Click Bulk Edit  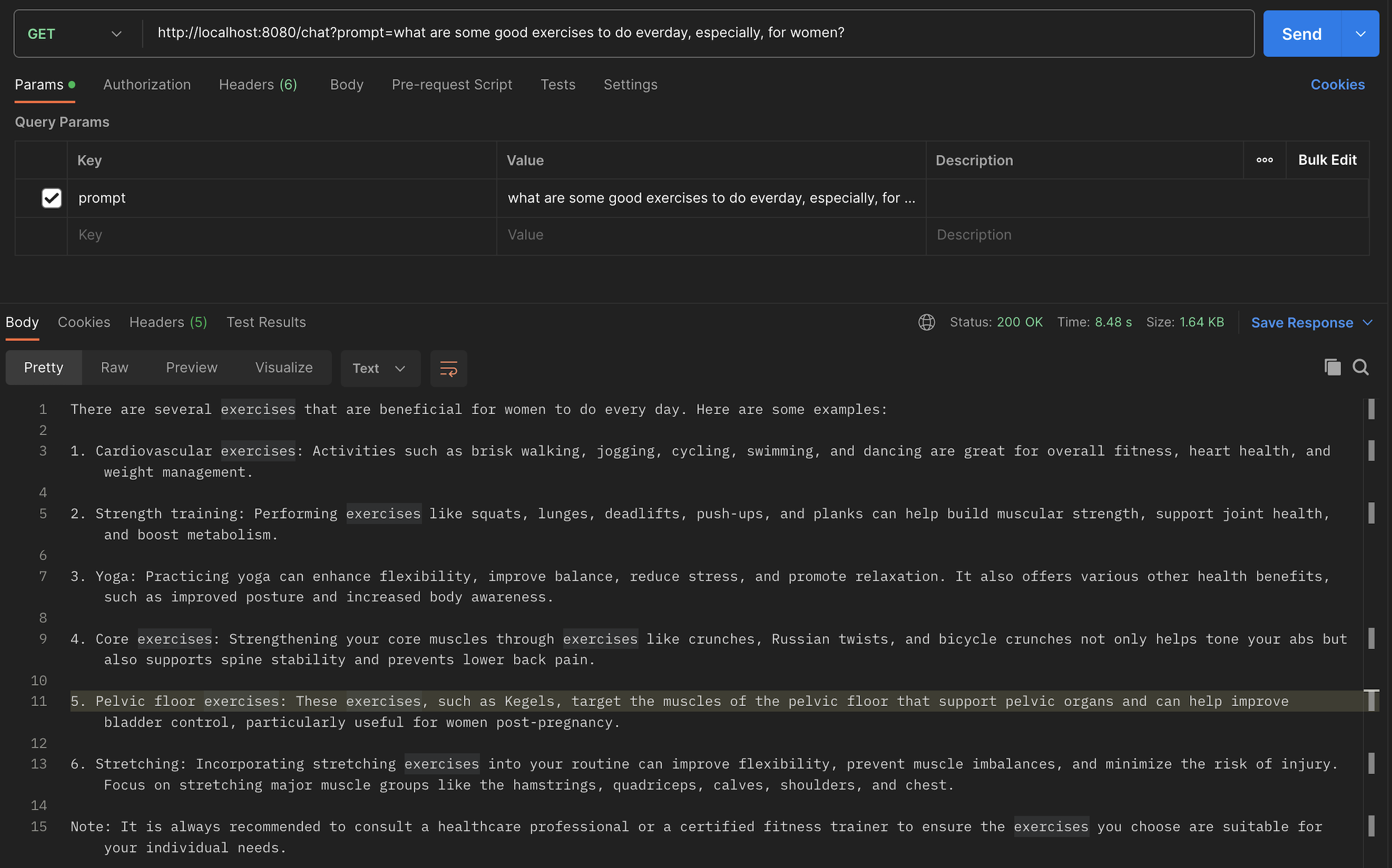1327,160
